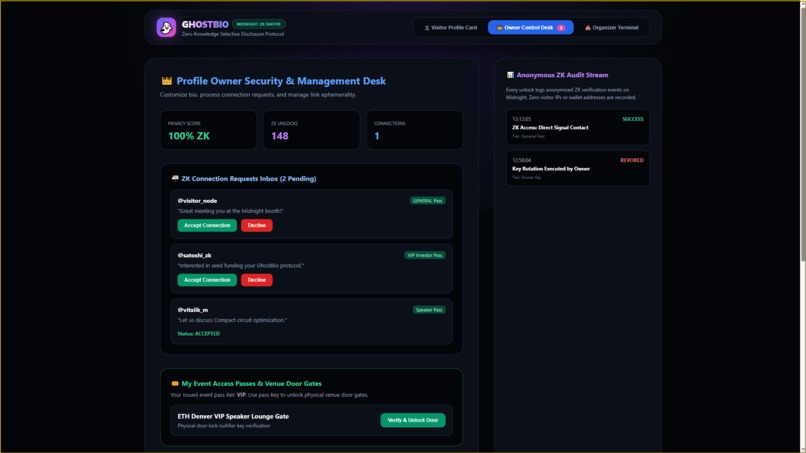
Task: Decline the @visitor_node connection request
Action: (x=257, y=225)
